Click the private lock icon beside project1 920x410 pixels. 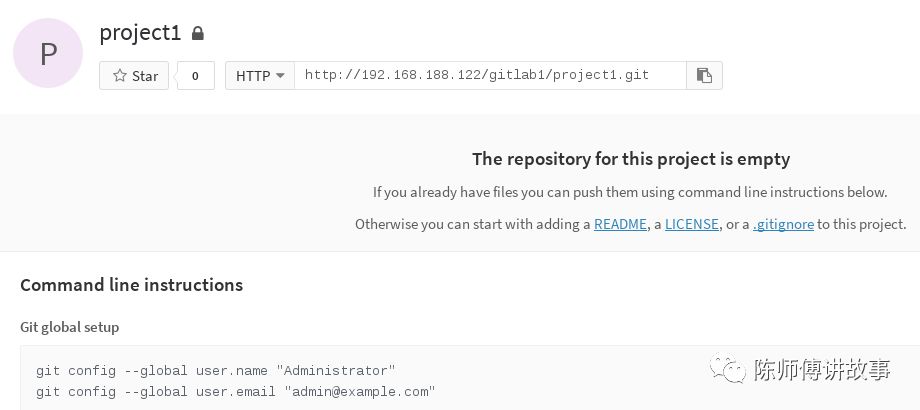[198, 33]
